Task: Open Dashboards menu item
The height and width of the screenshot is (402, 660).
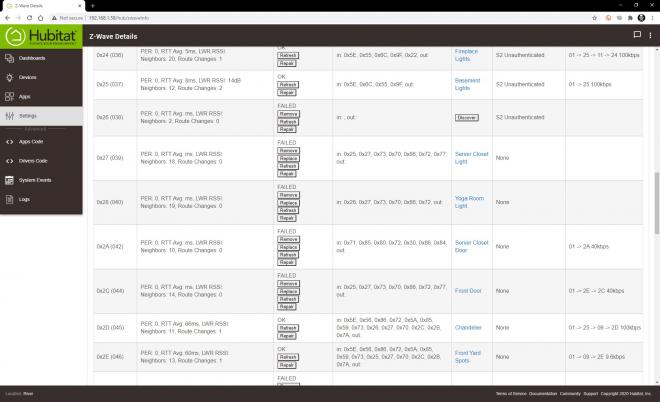Action: click(x=32, y=58)
